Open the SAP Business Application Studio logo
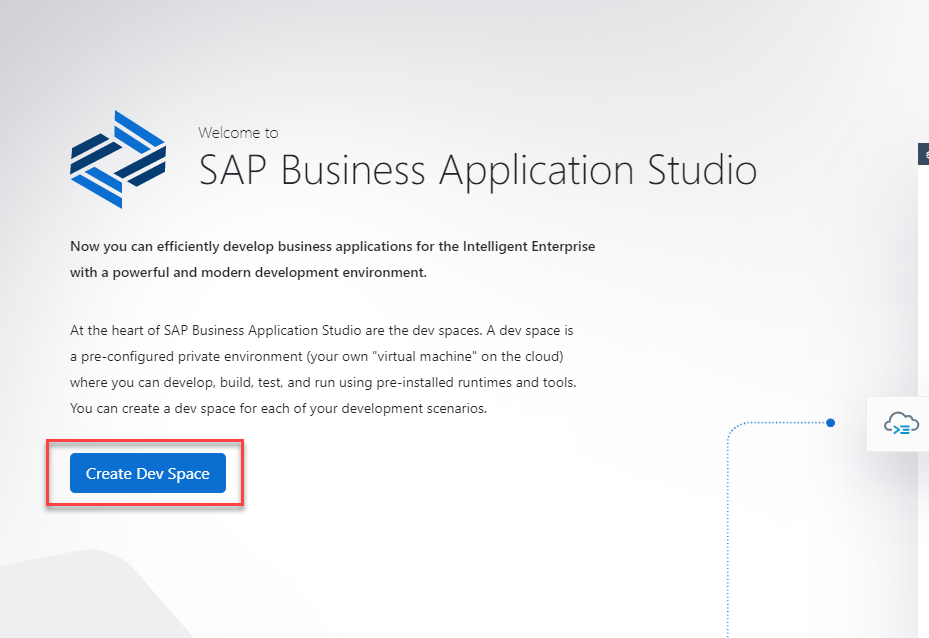 click(x=117, y=158)
